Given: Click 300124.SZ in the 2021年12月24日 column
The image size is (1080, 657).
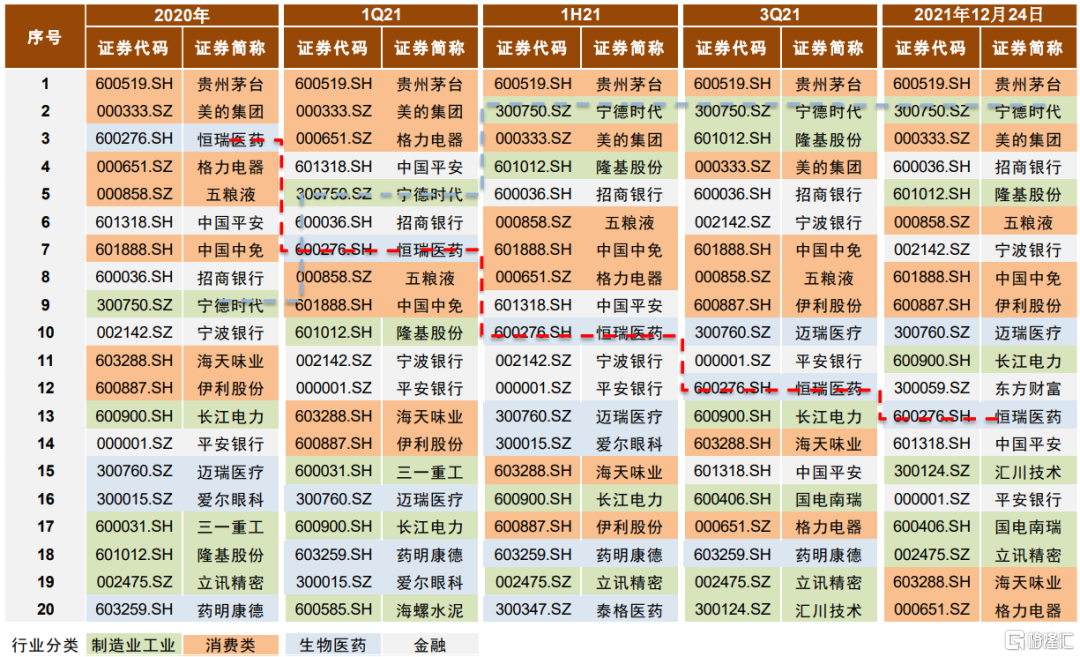Looking at the screenshot, I should point(931,472).
